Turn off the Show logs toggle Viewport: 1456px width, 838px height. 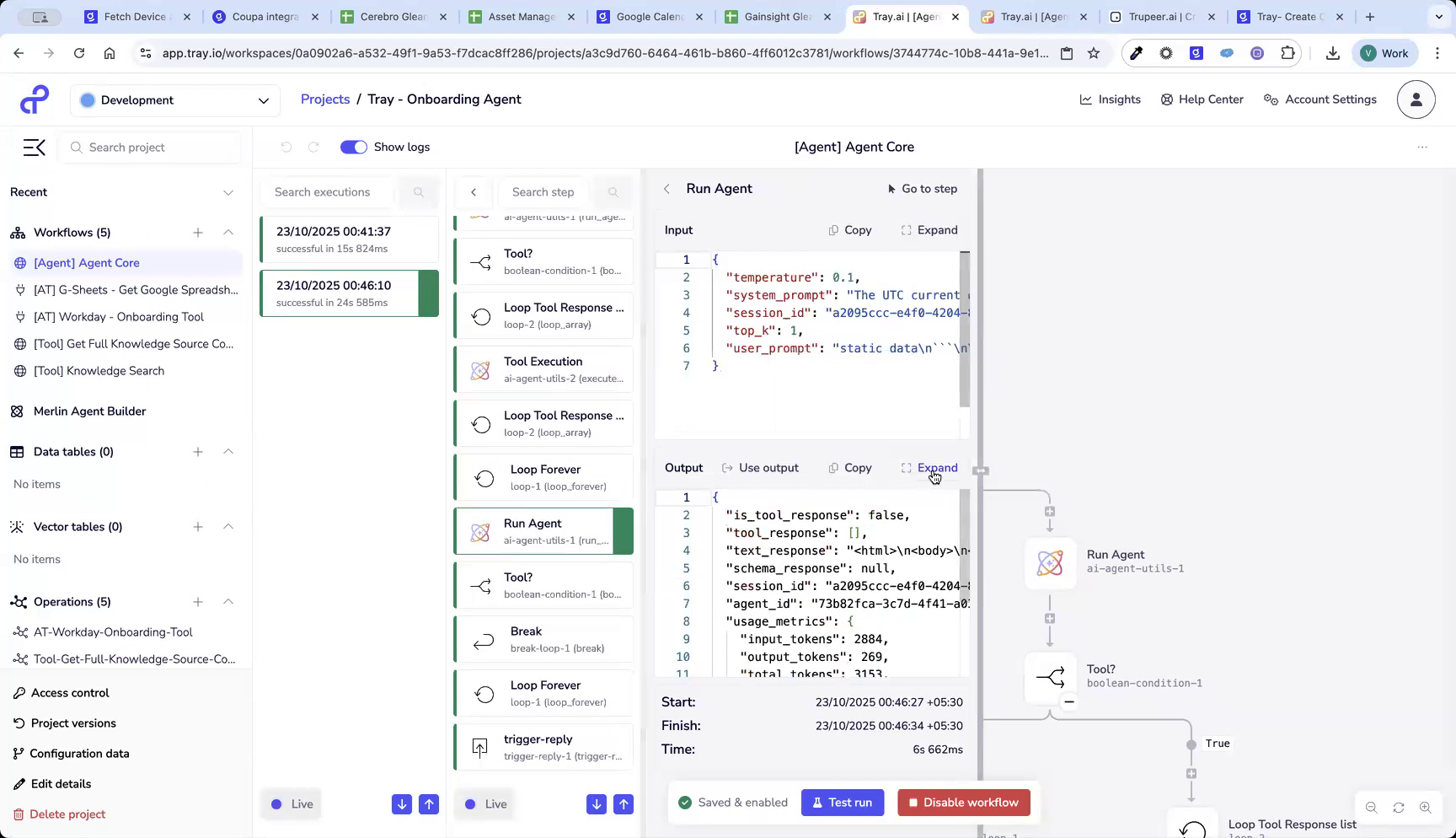coord(354,147)
